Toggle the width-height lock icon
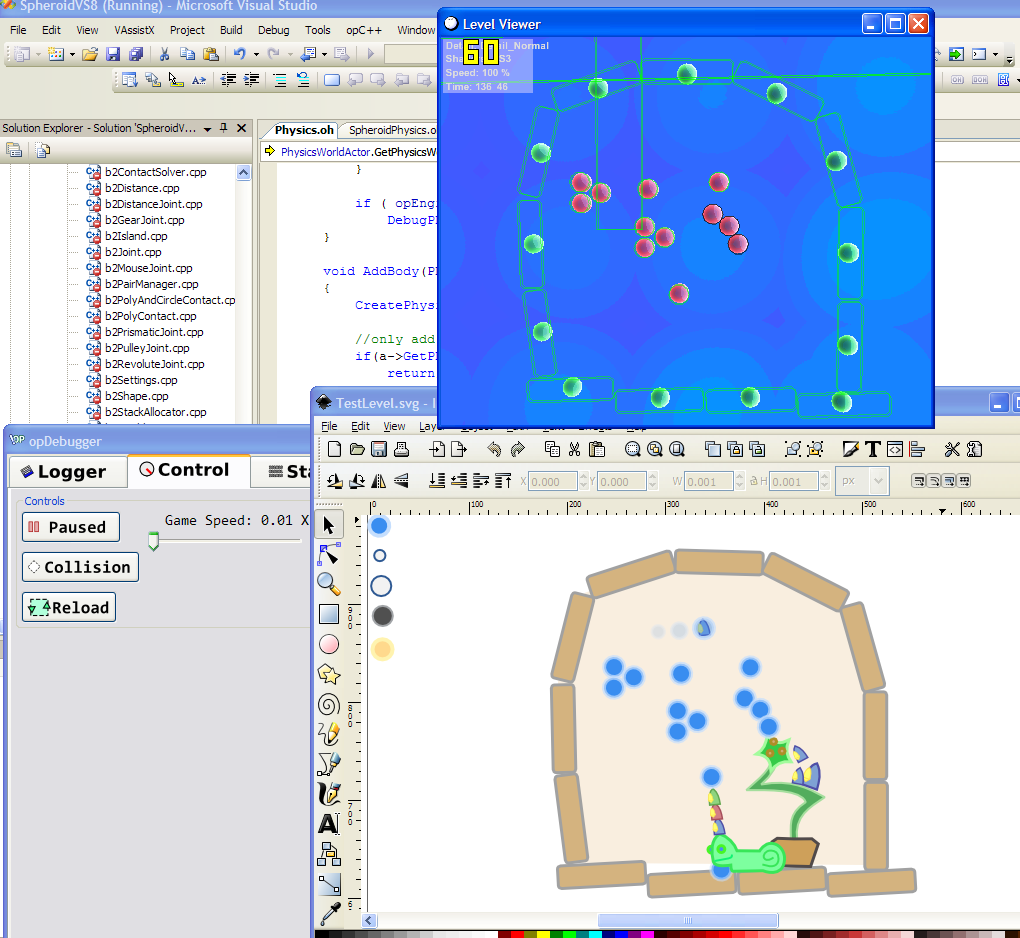1020x938 pixels. (x=753, y=482)
